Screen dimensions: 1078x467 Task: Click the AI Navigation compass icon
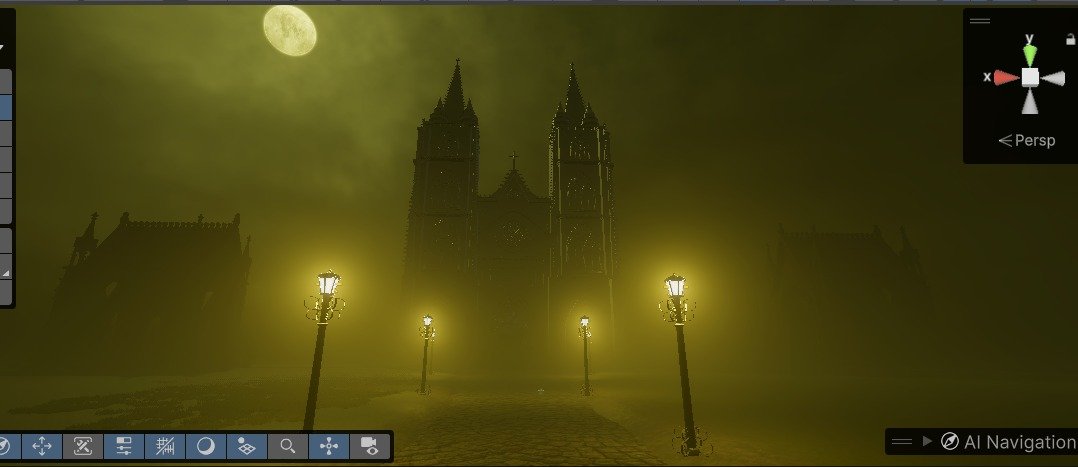tap(949, 442)
